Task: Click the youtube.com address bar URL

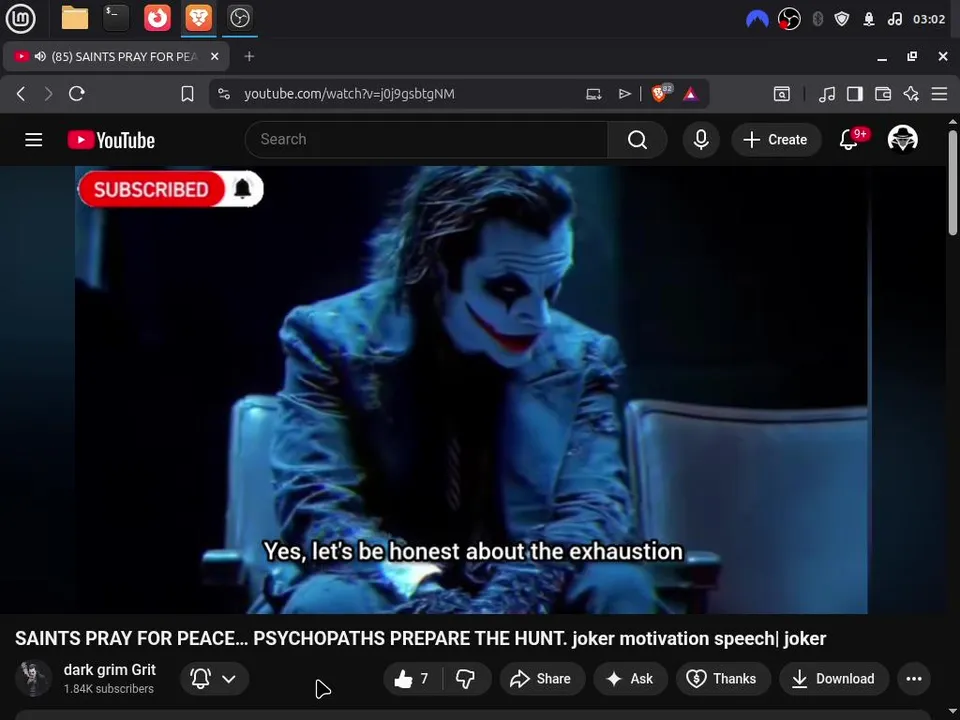Action: pos(349,94)
